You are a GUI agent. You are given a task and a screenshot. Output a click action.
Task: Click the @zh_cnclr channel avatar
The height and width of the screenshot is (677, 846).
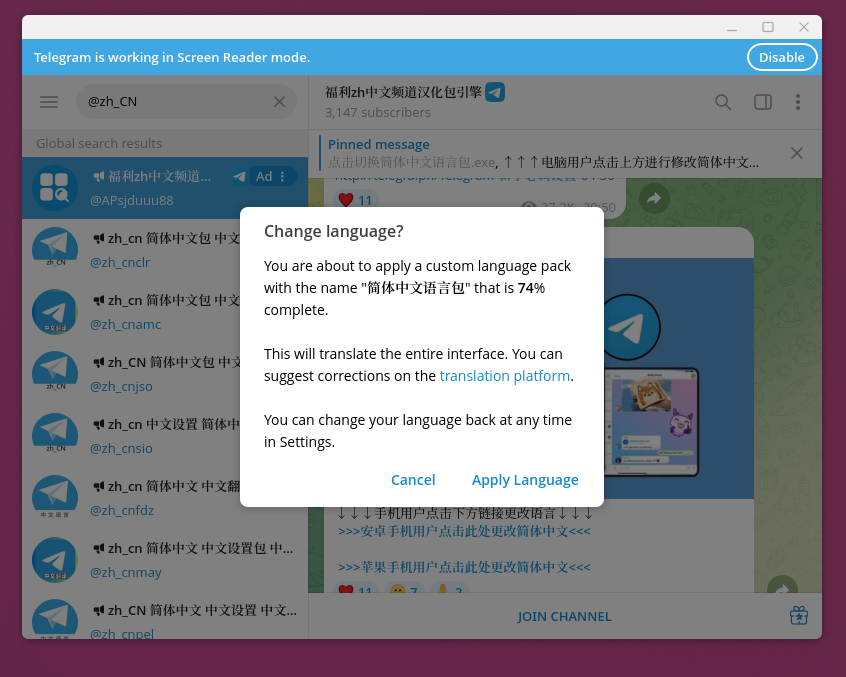[55, 250]
